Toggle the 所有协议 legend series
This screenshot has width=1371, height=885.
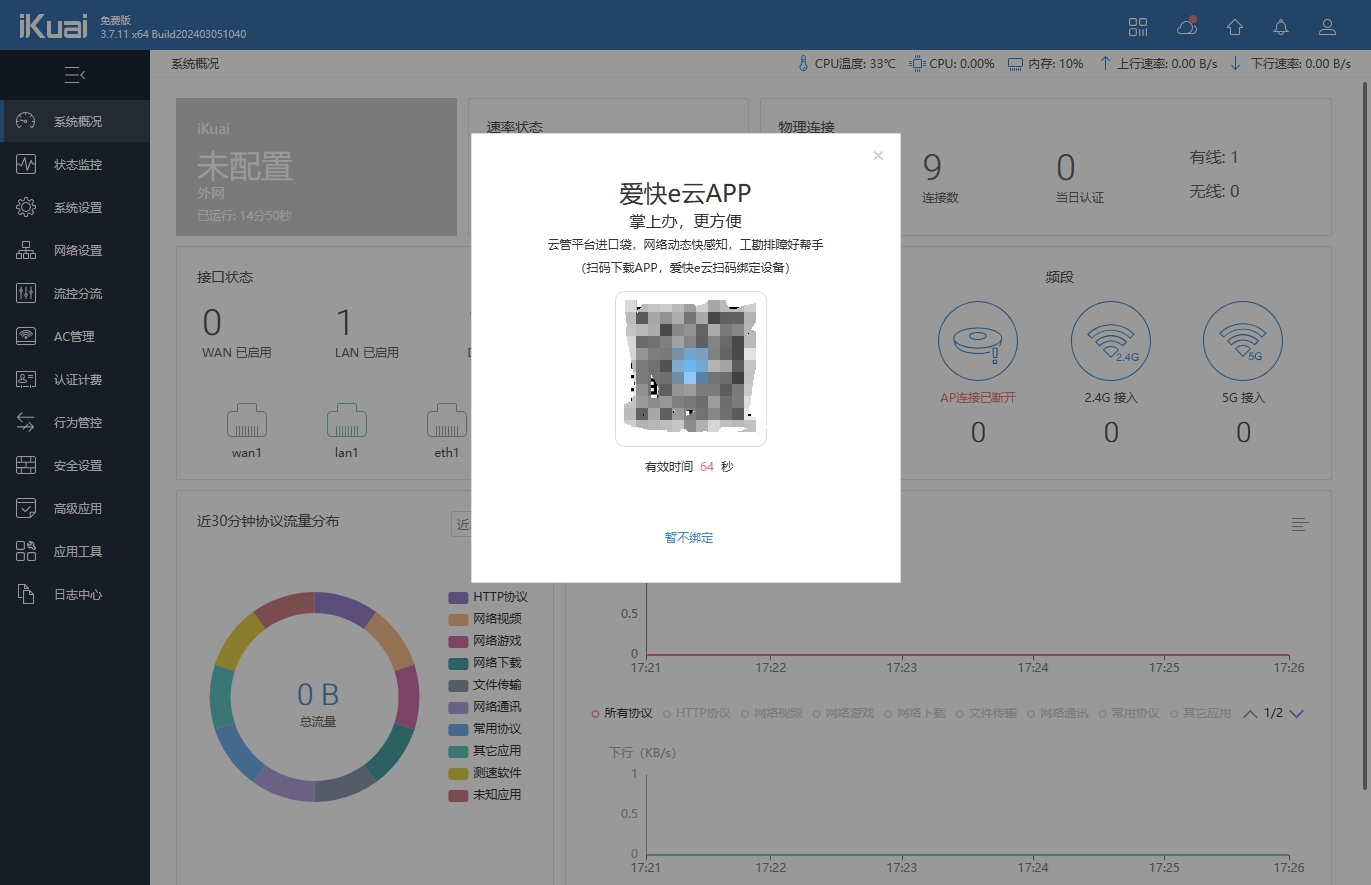pyautogui.click(x=622, y=713)
